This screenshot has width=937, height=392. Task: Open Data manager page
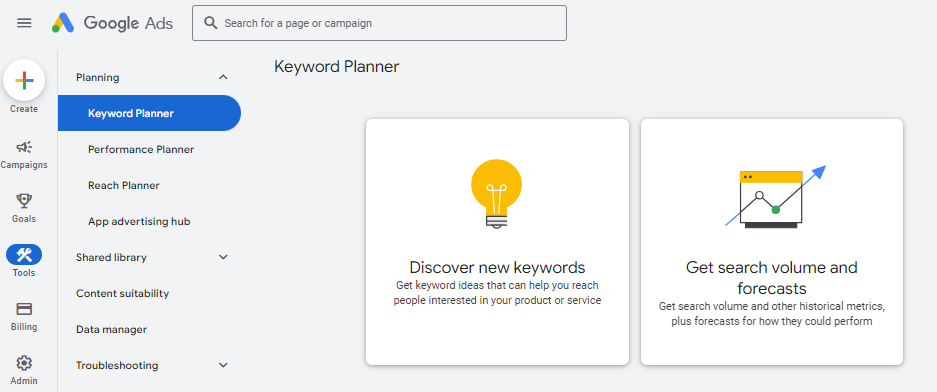[111, 329]
